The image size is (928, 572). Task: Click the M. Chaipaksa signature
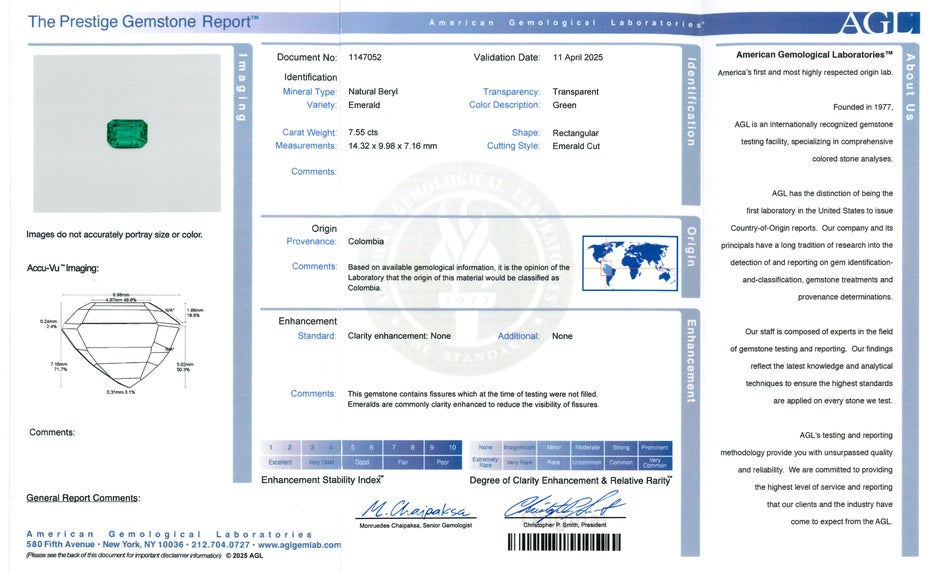coord(415,509)
